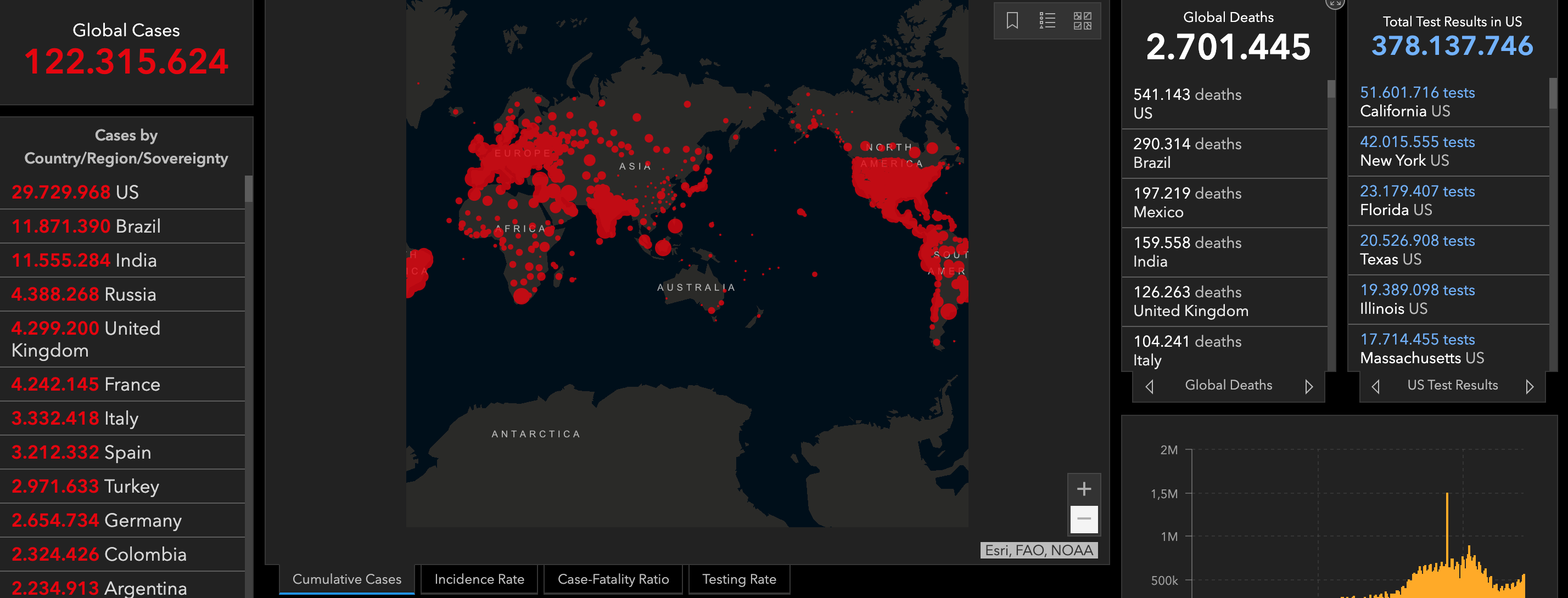Open the map bookmarks icon
This screenshot has height=598, width=1568.
(1012, 21)
